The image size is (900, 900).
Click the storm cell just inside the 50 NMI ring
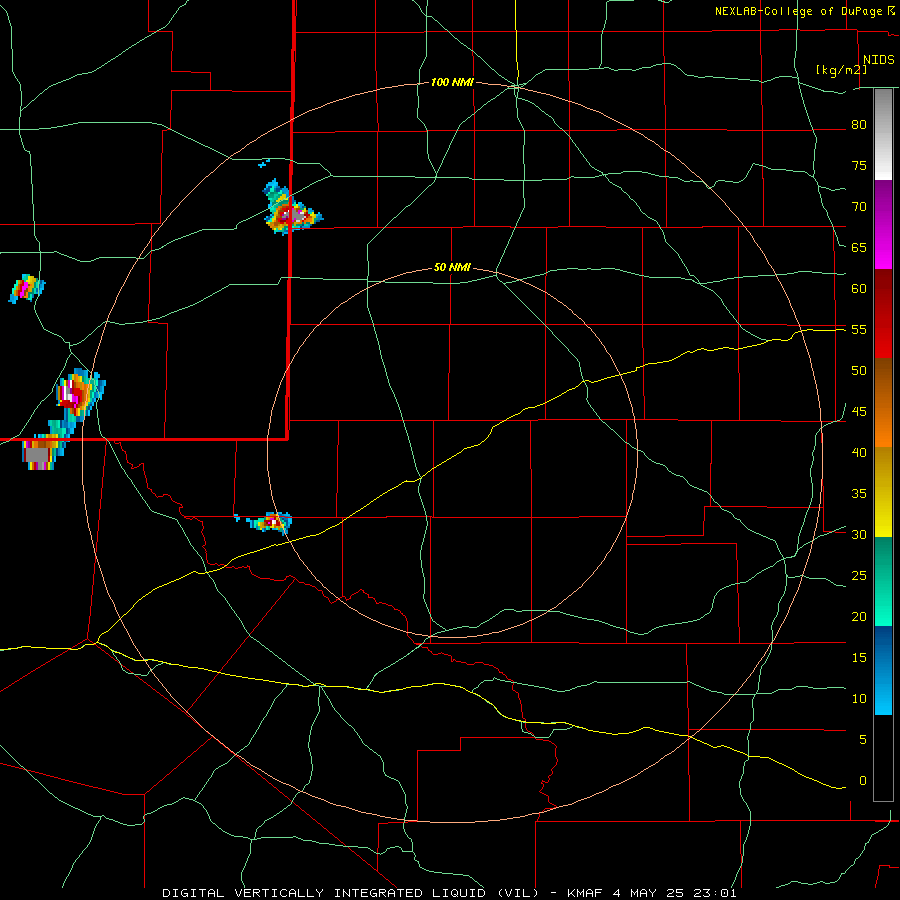coord(270,522)
